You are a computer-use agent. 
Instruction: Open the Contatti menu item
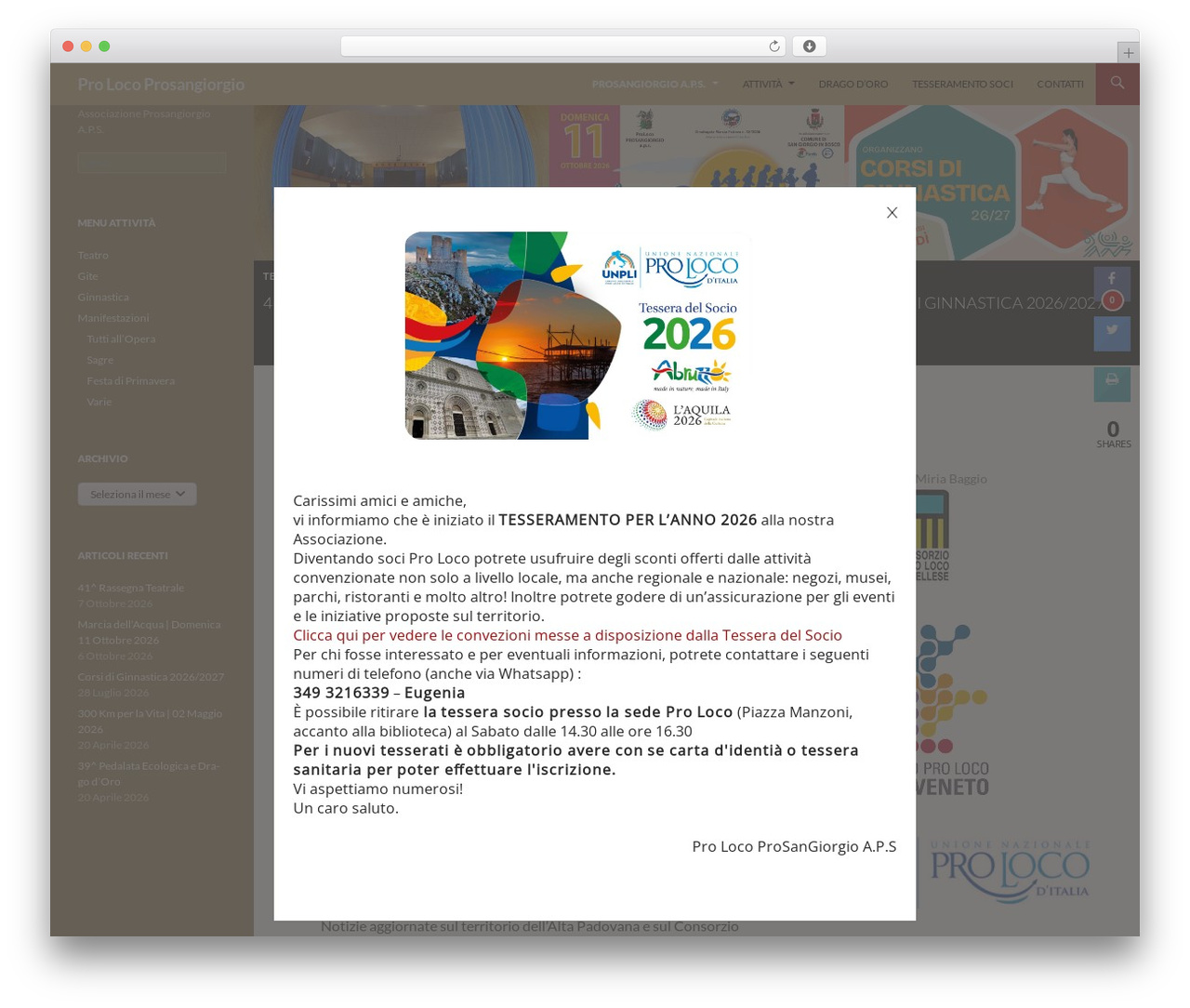(1060, 84)
